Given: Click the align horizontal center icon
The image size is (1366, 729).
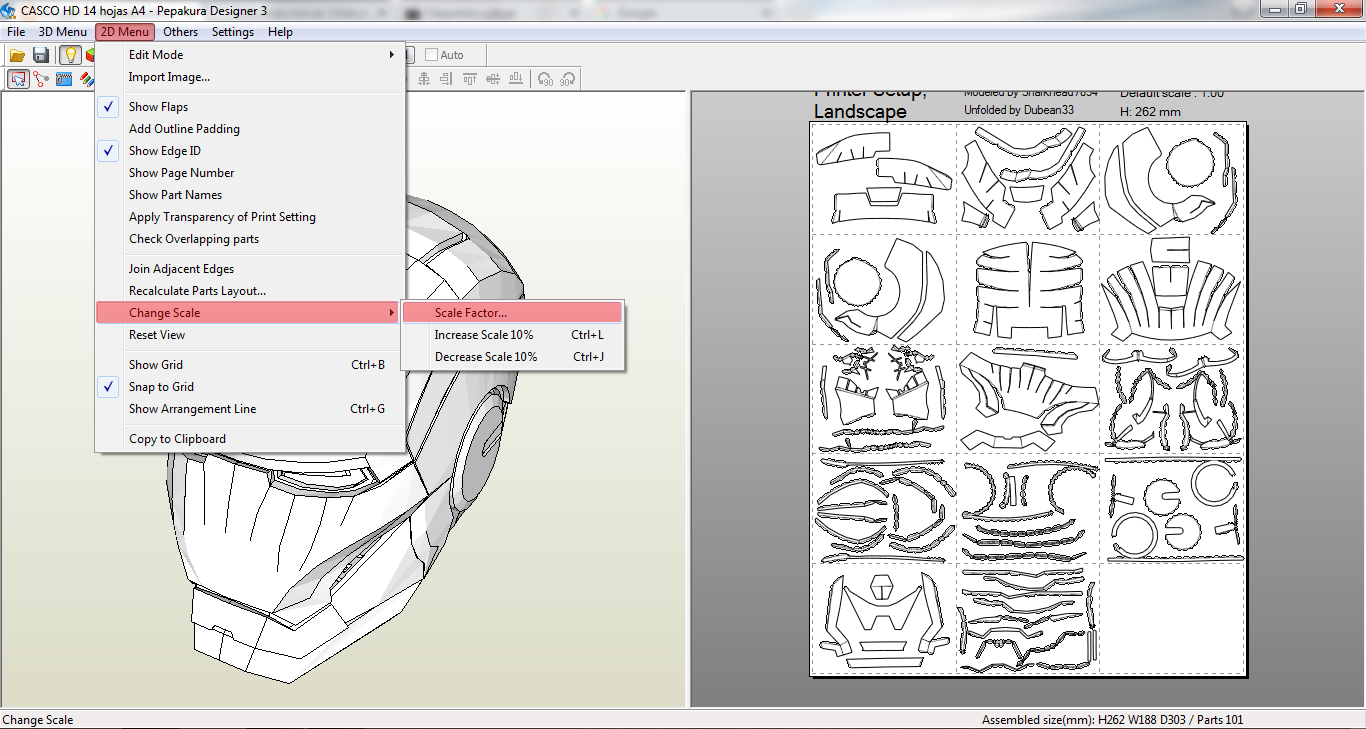Looking at the screenshot, I should pyautogui.click(x=424, y=79).
